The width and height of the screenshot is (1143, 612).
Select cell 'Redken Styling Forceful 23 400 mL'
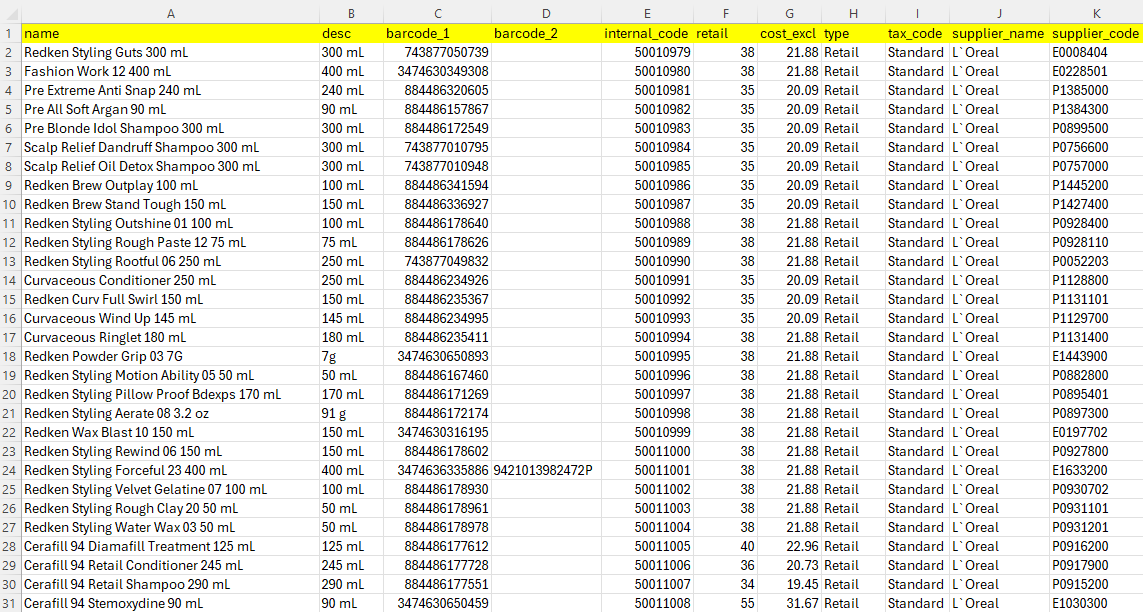coord(171,470)
